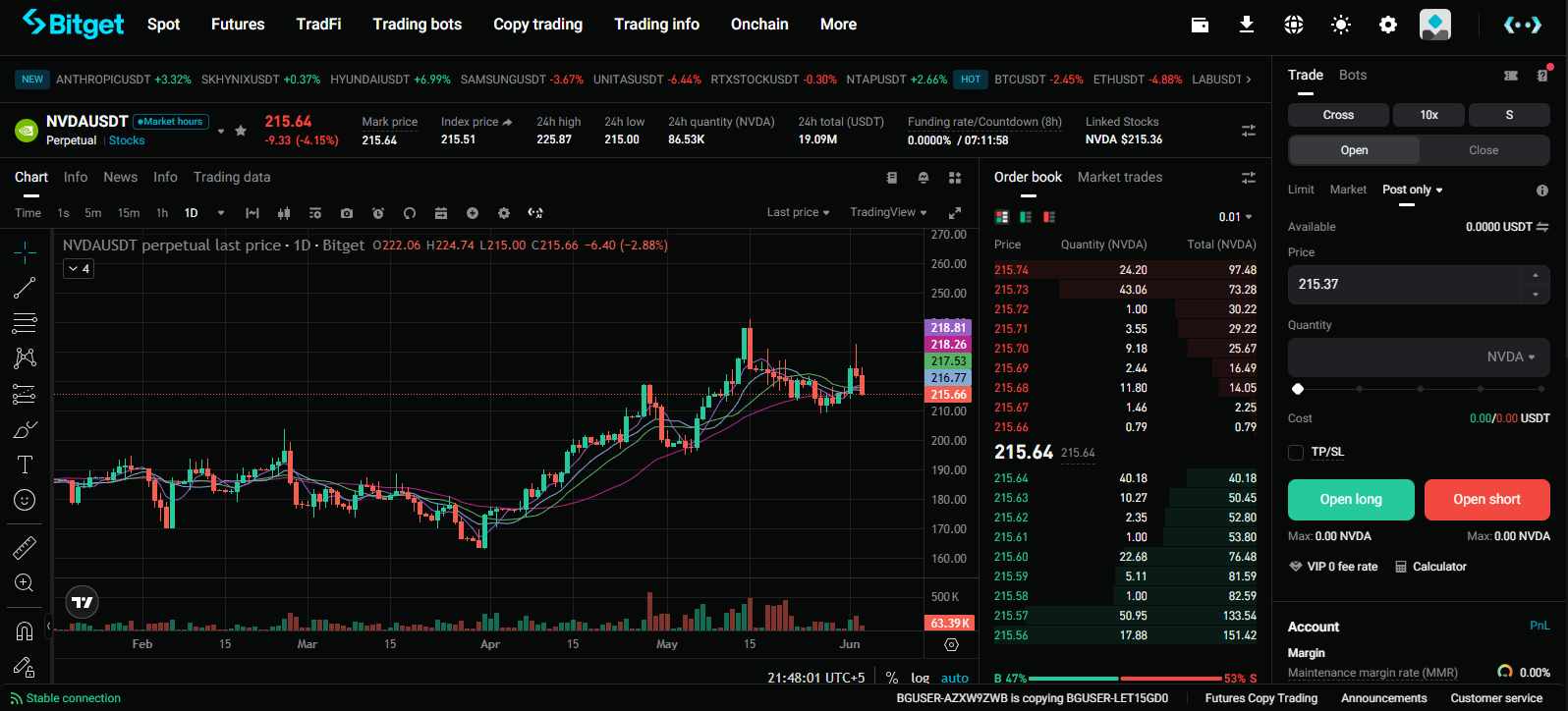The height and width of the screenshot is (711, 1568).
Task: Show only buy orders in order book
Action: (x=1026, y=217)
